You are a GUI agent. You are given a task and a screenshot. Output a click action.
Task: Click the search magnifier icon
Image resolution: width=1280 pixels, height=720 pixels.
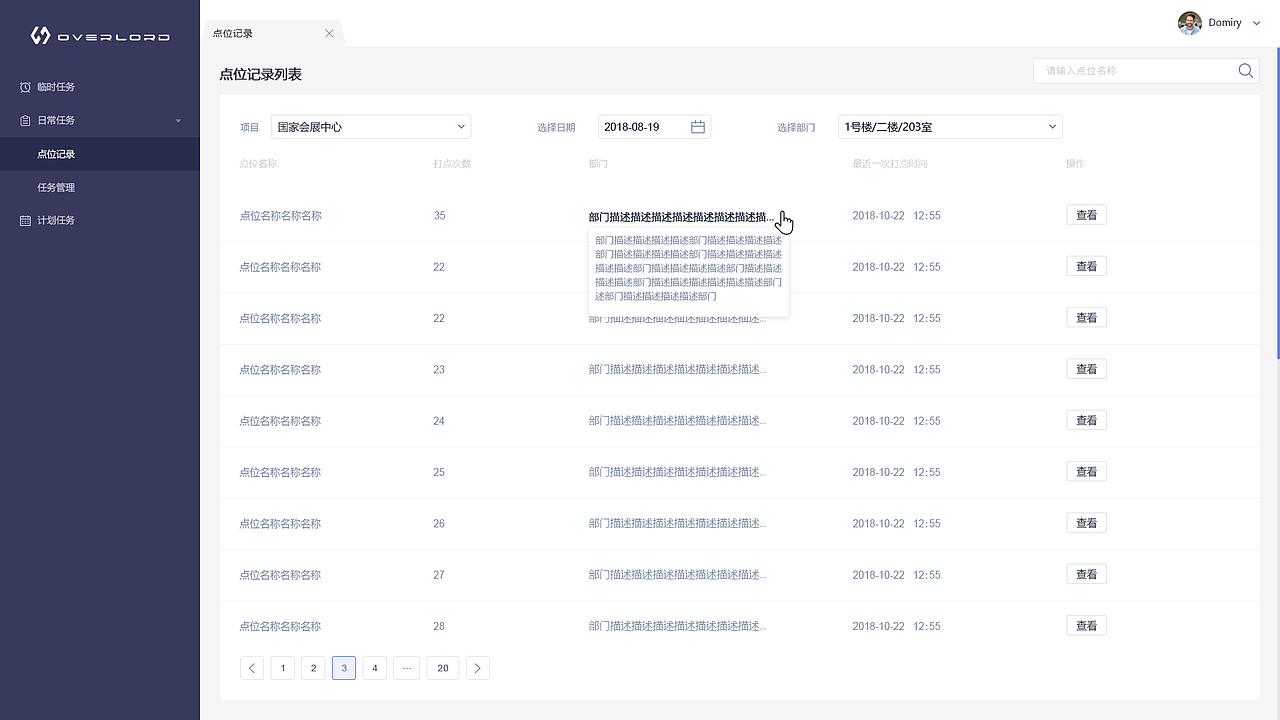pos(1245,70)
